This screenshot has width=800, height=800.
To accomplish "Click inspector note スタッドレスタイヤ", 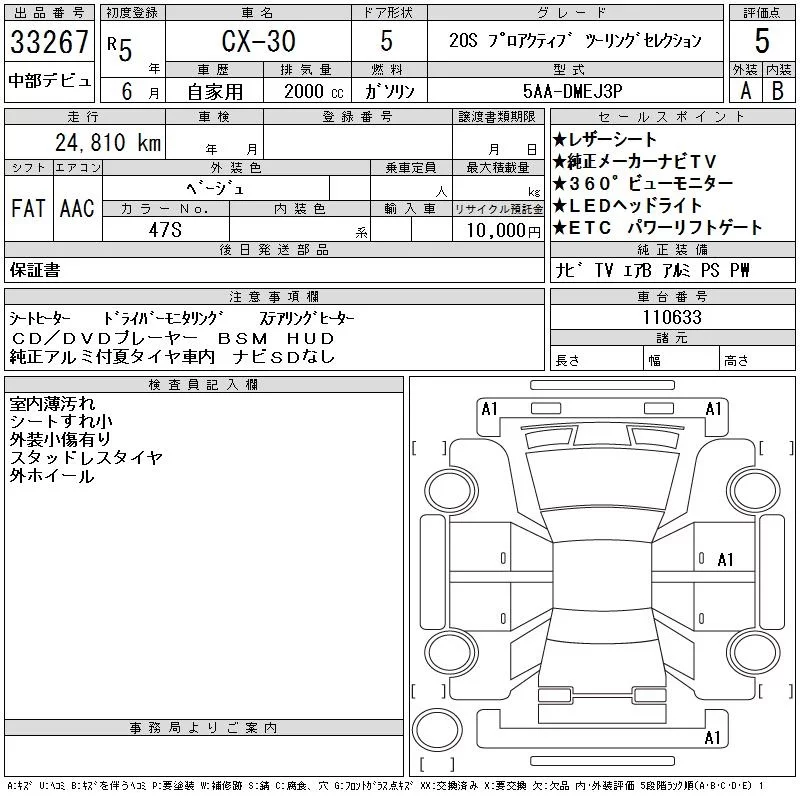I will coord(86,458).
